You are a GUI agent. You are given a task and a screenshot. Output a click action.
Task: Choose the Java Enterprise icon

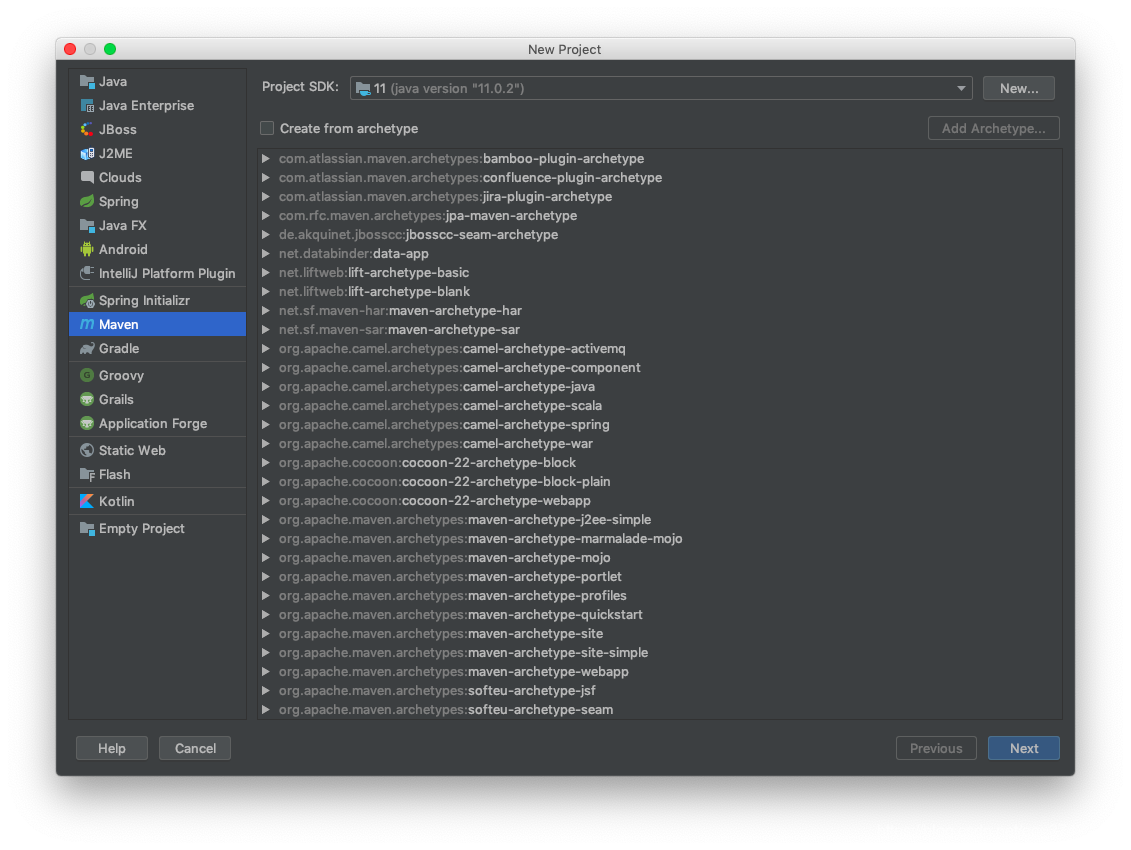pos(87,105)
